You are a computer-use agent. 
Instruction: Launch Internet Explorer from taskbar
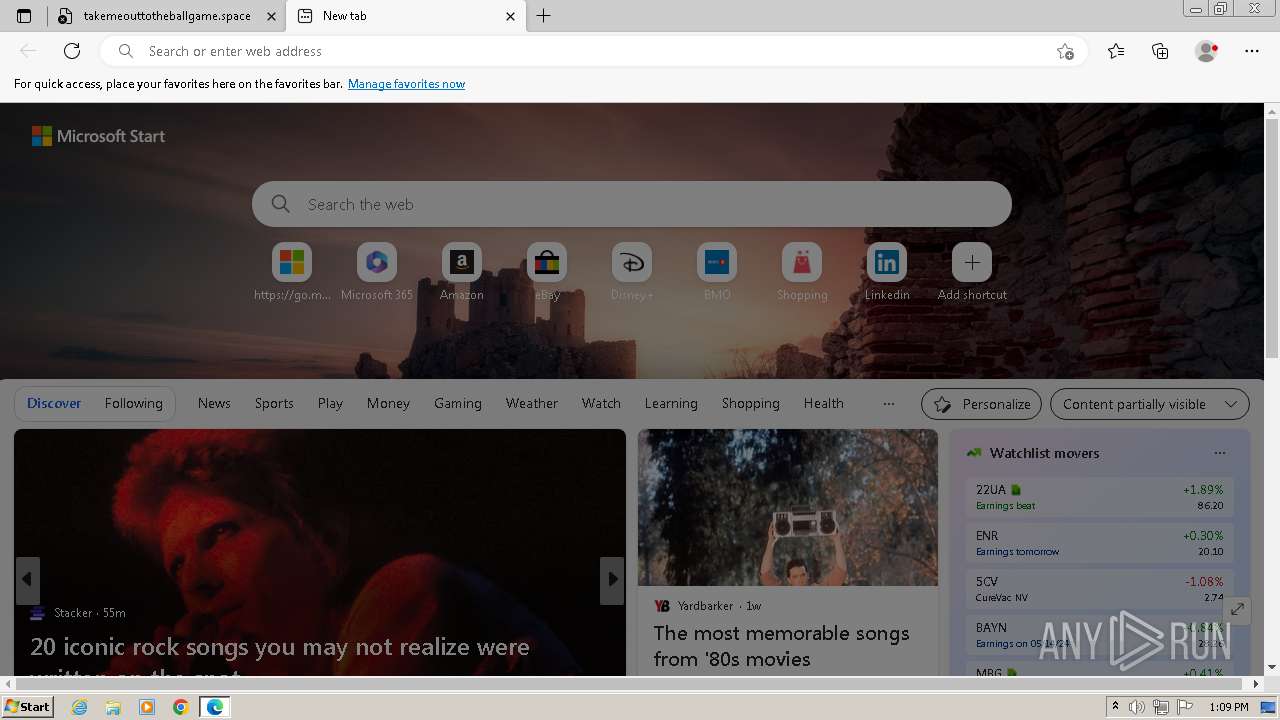pyautogui.click(x=80, y=707)
